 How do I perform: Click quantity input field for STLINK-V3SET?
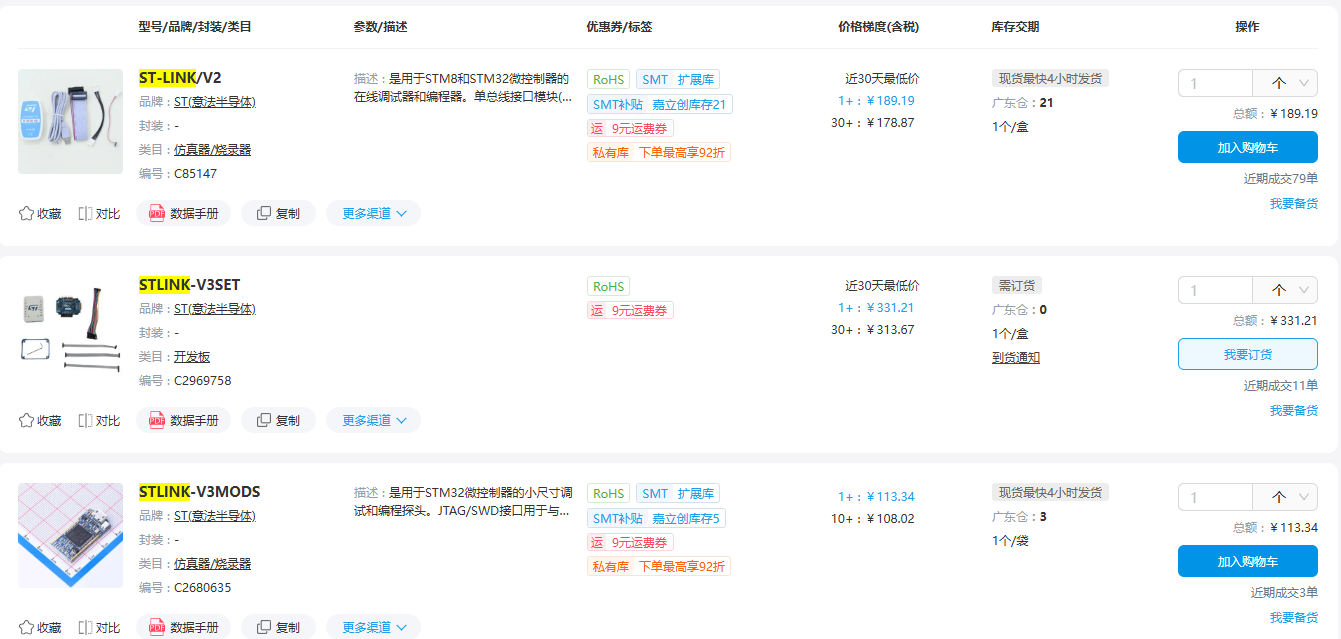coord(1215,290)
